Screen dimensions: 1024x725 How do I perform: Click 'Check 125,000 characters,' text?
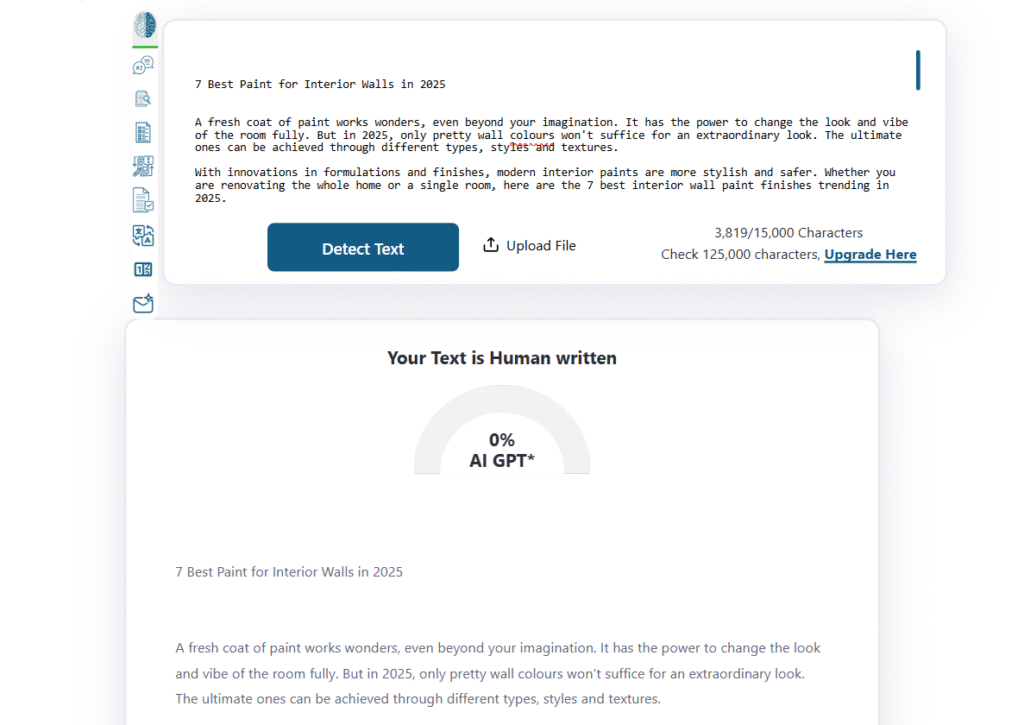coord(741,255)
